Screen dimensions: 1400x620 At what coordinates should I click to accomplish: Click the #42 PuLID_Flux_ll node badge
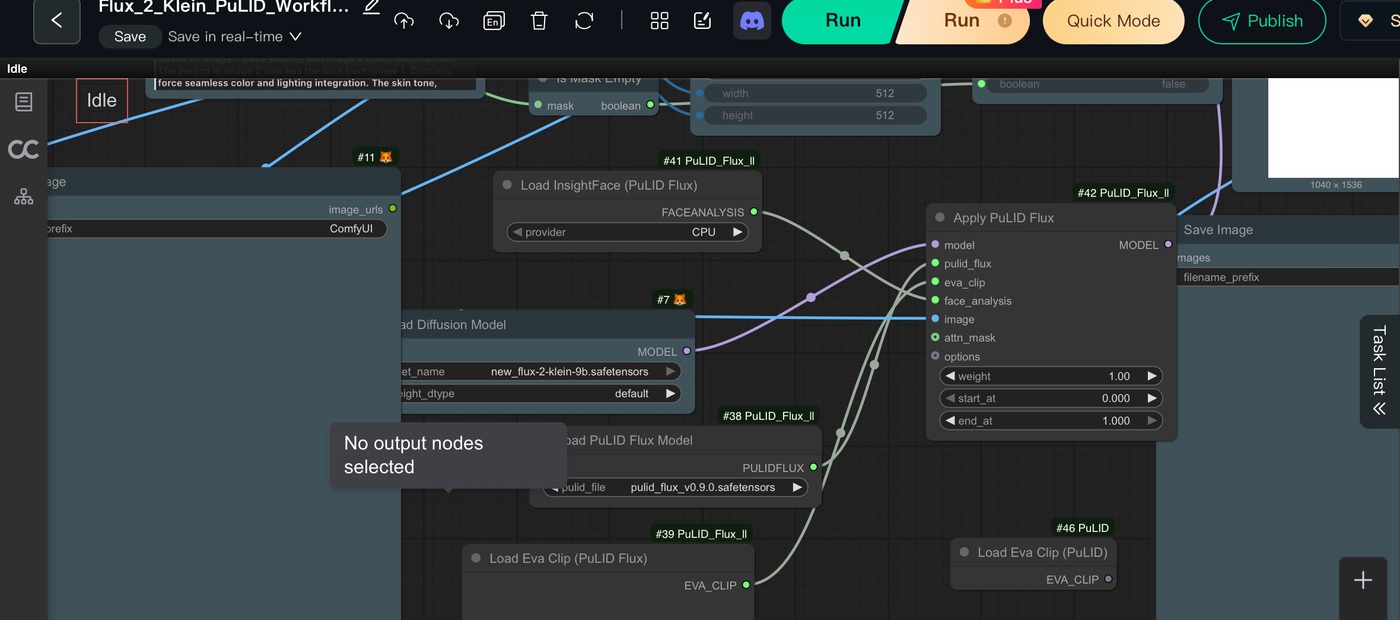point(1123,193)
